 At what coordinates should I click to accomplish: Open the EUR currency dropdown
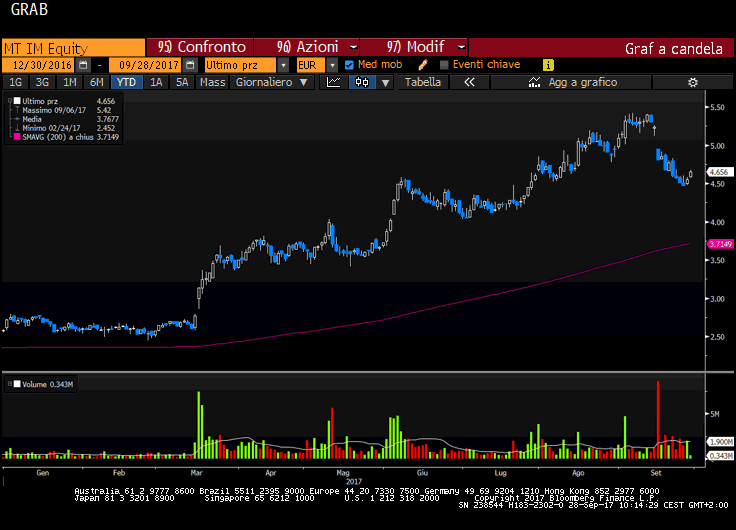pyautogui.click(x=332, y=65)
